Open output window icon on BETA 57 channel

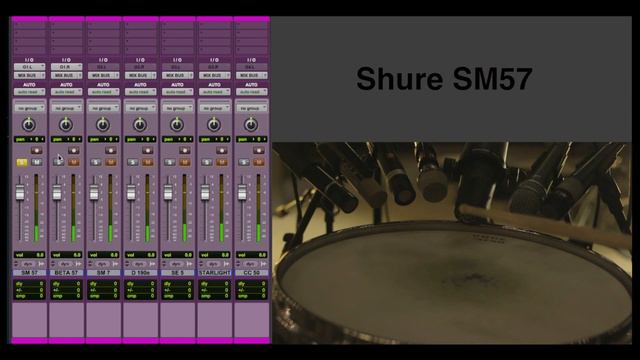[x=78, y=264]
